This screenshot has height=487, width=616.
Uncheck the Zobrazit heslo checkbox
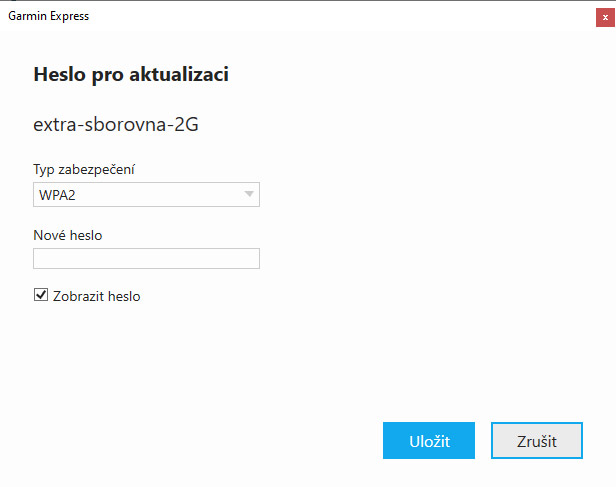[x=41, y=295]
